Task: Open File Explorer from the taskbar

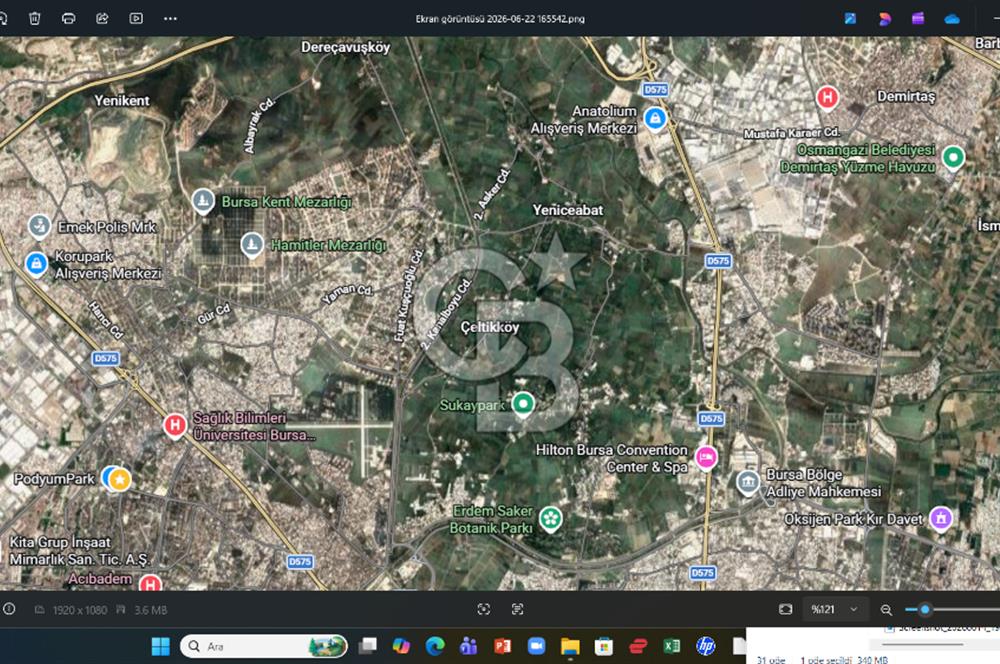Action: (x=570, y=646)
